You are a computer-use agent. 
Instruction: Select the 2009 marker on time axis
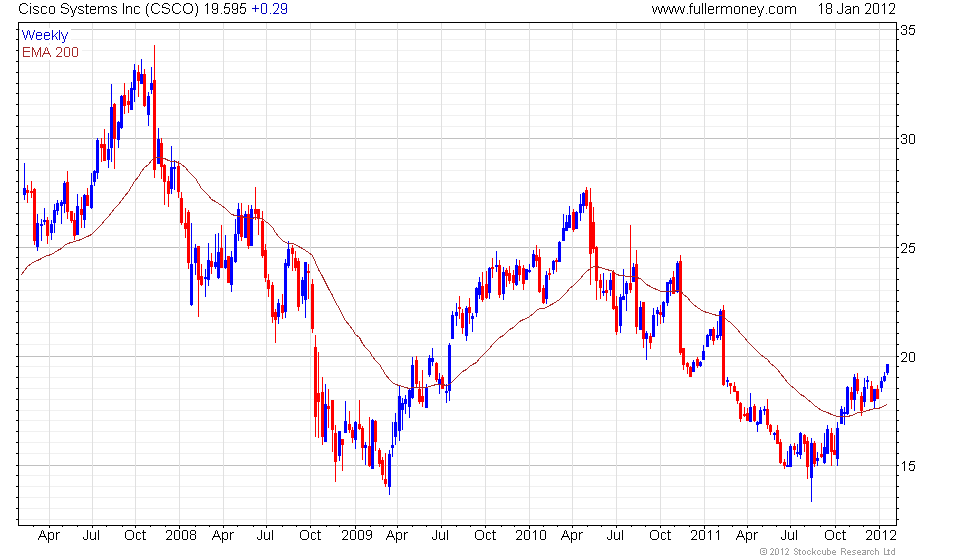pos(357,536)
